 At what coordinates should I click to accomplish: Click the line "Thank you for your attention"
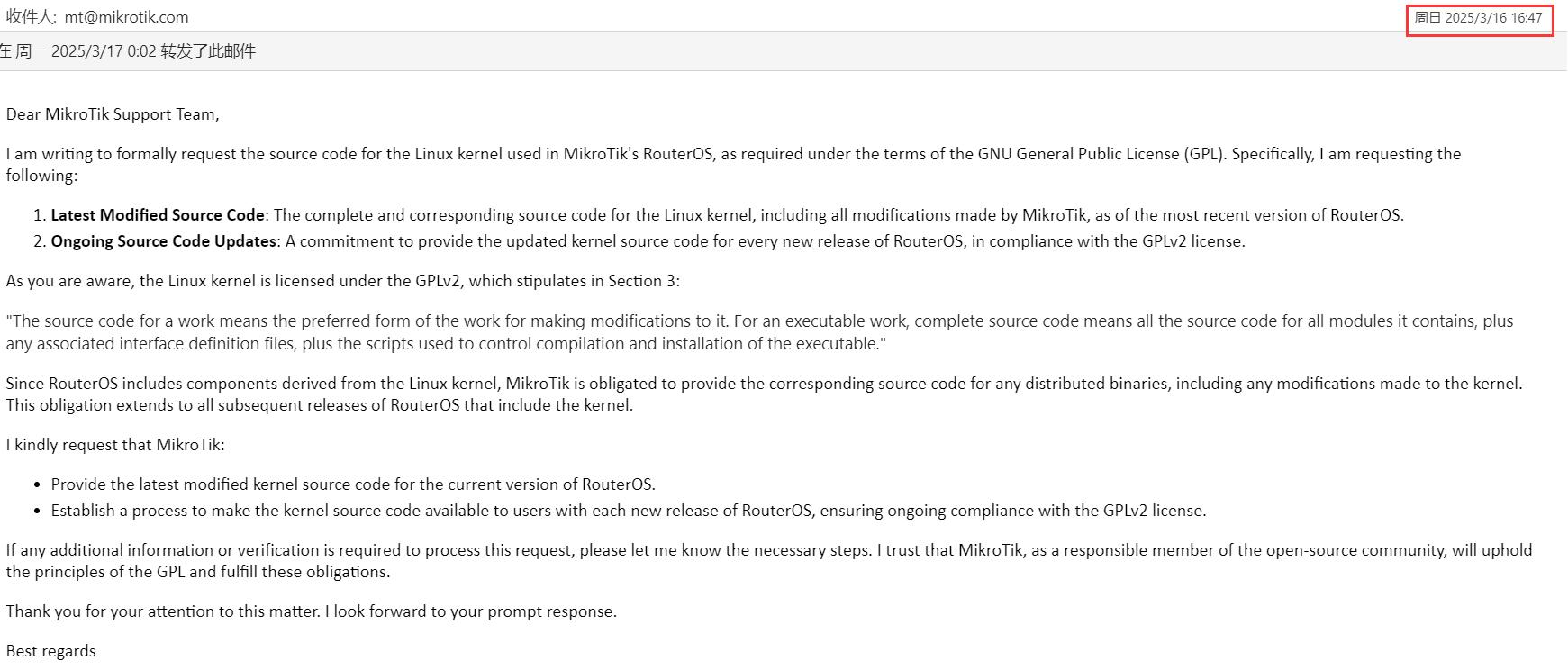(311, 611)
